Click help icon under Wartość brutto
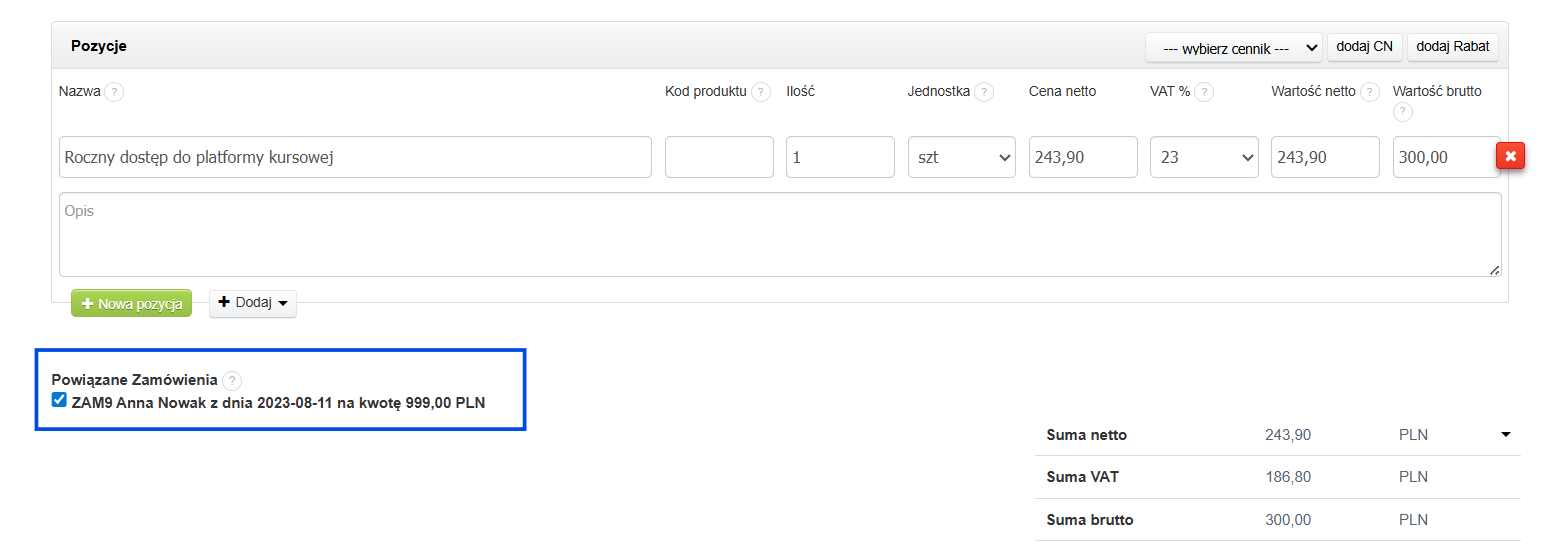 coord(1402,112)
